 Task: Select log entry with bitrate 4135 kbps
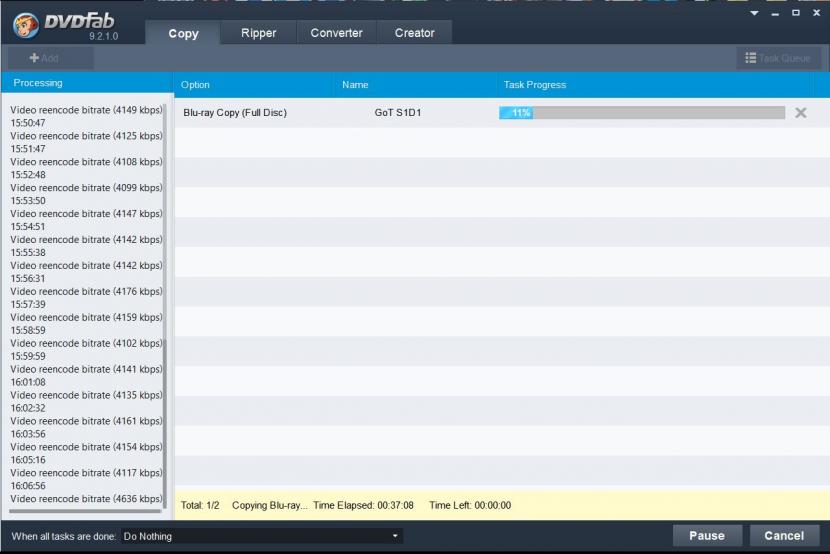86,395
